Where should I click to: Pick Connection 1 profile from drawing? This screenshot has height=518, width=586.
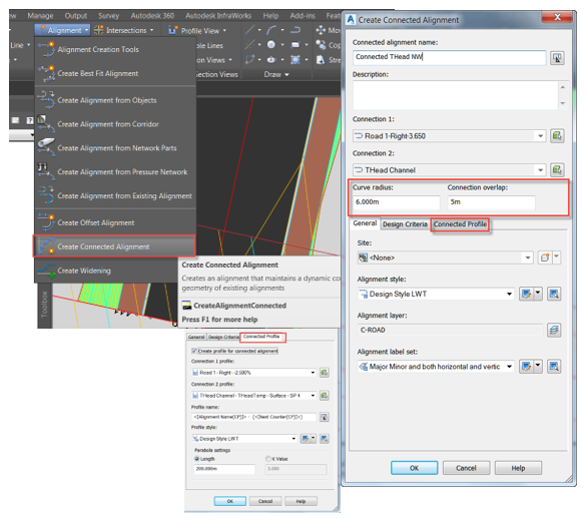[324, 373]
